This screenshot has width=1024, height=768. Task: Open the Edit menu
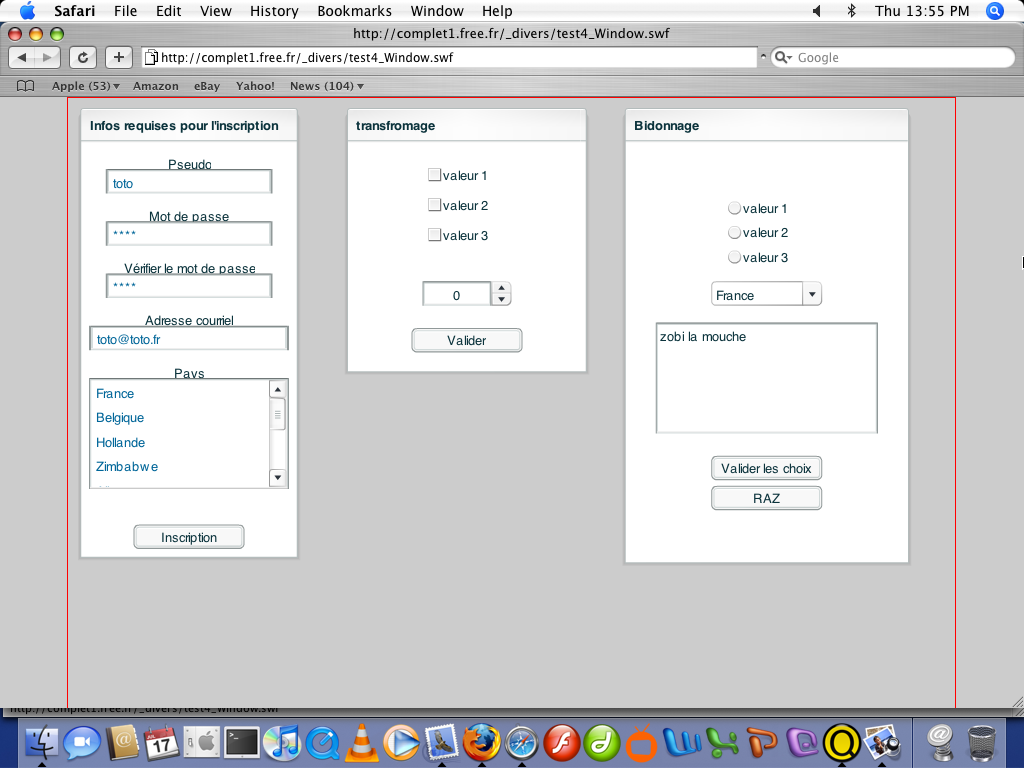click(168, 11)
